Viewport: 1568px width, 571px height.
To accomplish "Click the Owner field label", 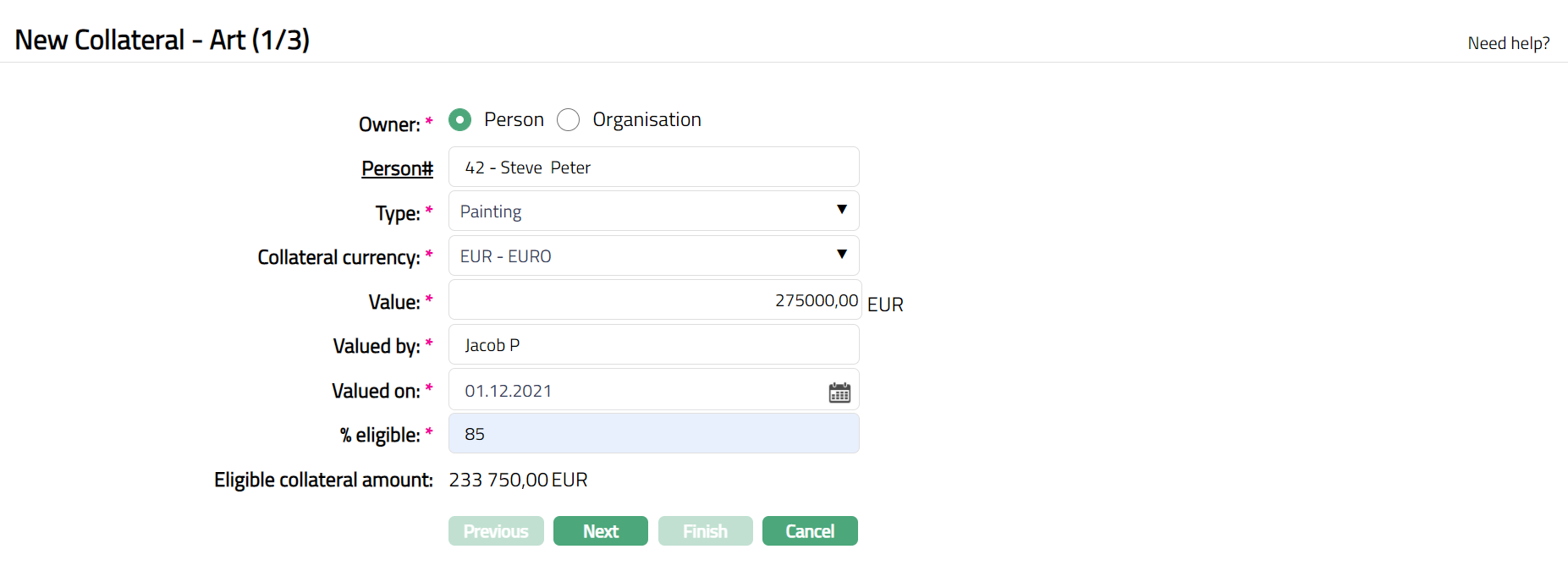I will [389, 124].
